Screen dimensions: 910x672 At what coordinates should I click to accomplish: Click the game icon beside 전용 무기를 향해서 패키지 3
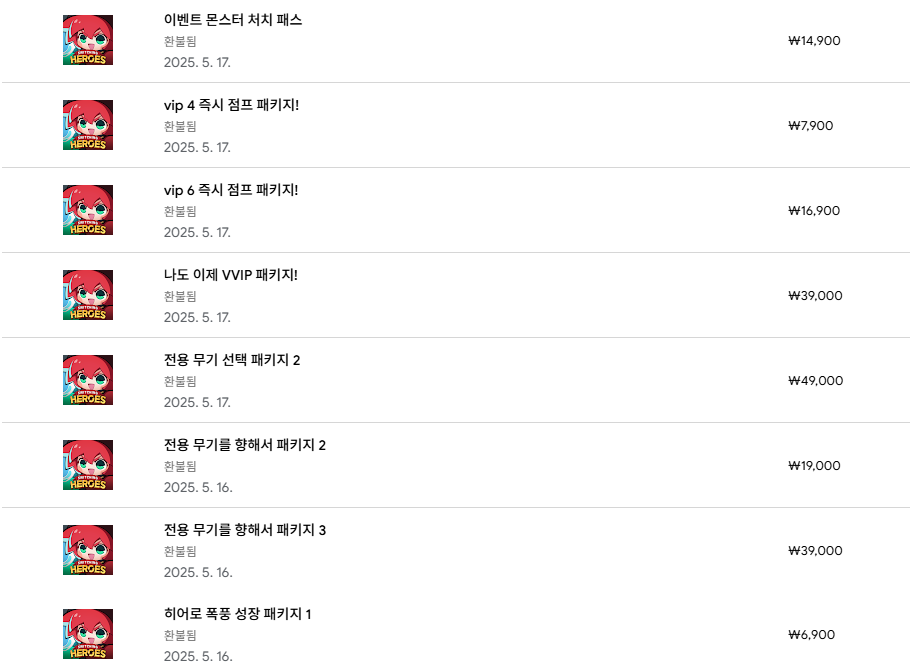[x=88, y=550]
